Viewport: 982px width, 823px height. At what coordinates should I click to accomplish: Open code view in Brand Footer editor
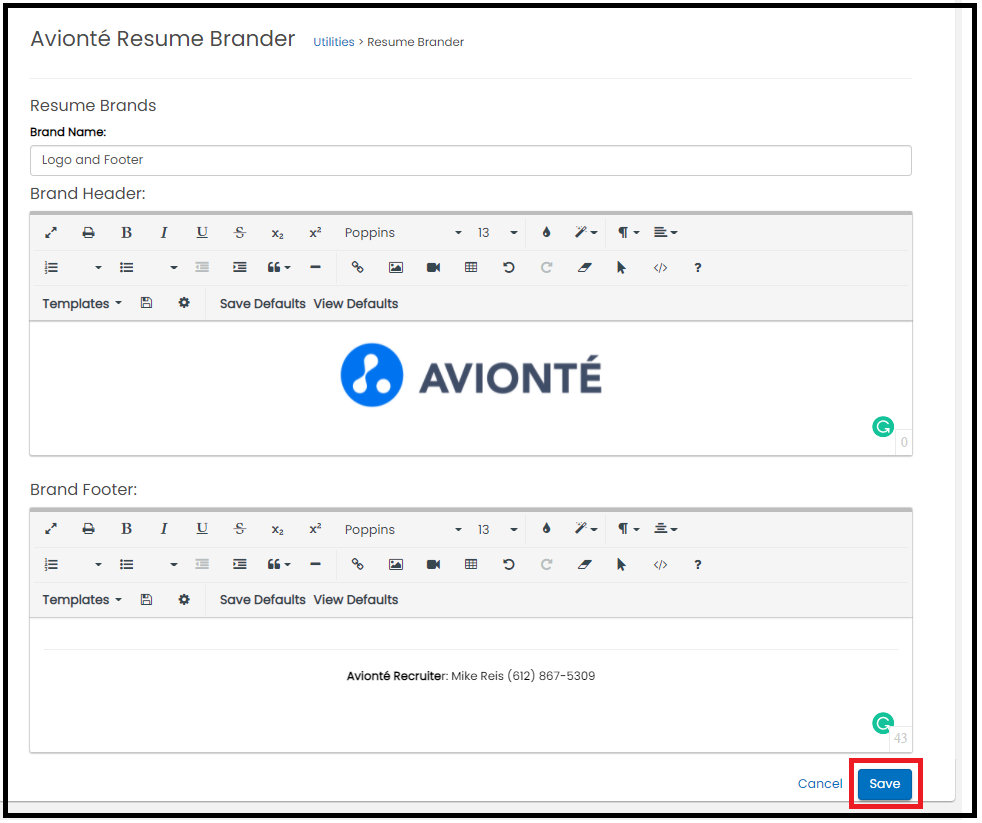tap(660, 565)
